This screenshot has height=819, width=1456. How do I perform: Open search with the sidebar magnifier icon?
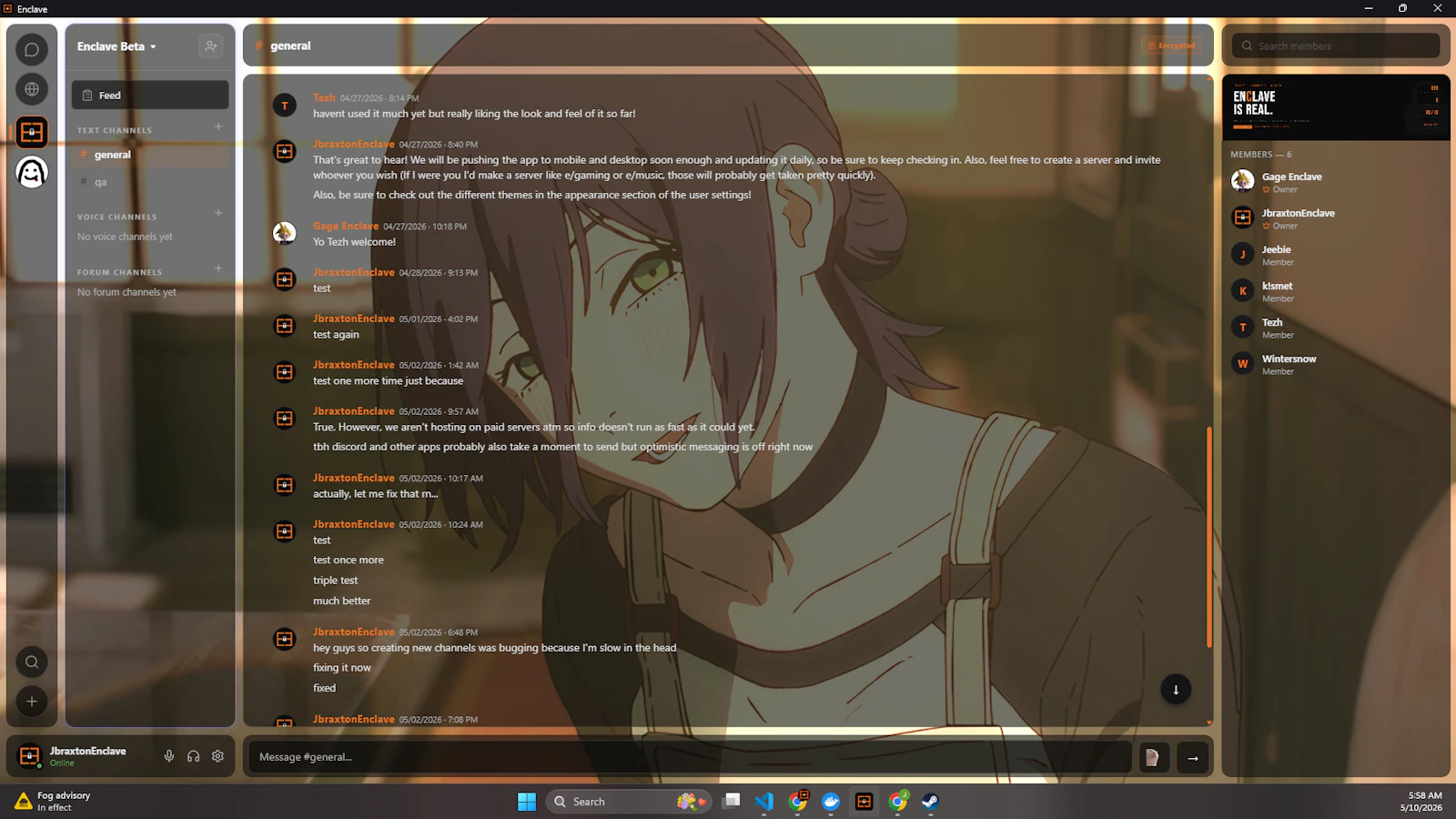point(32,662)
